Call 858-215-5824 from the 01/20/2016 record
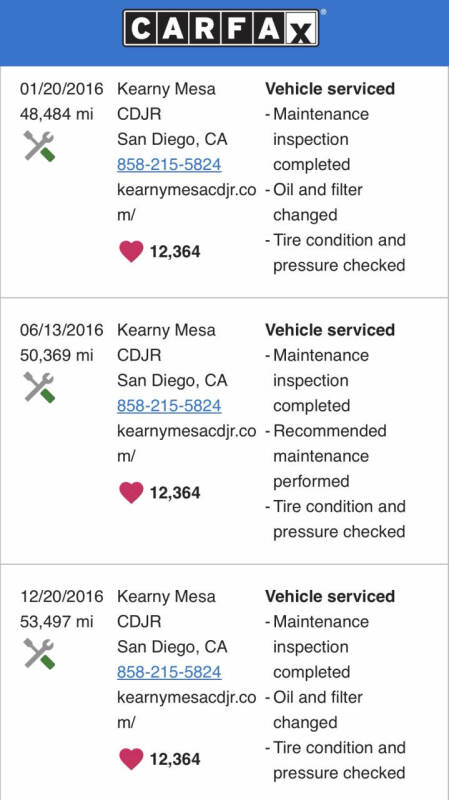Viewport: 449px width, 800px height. 169,165
